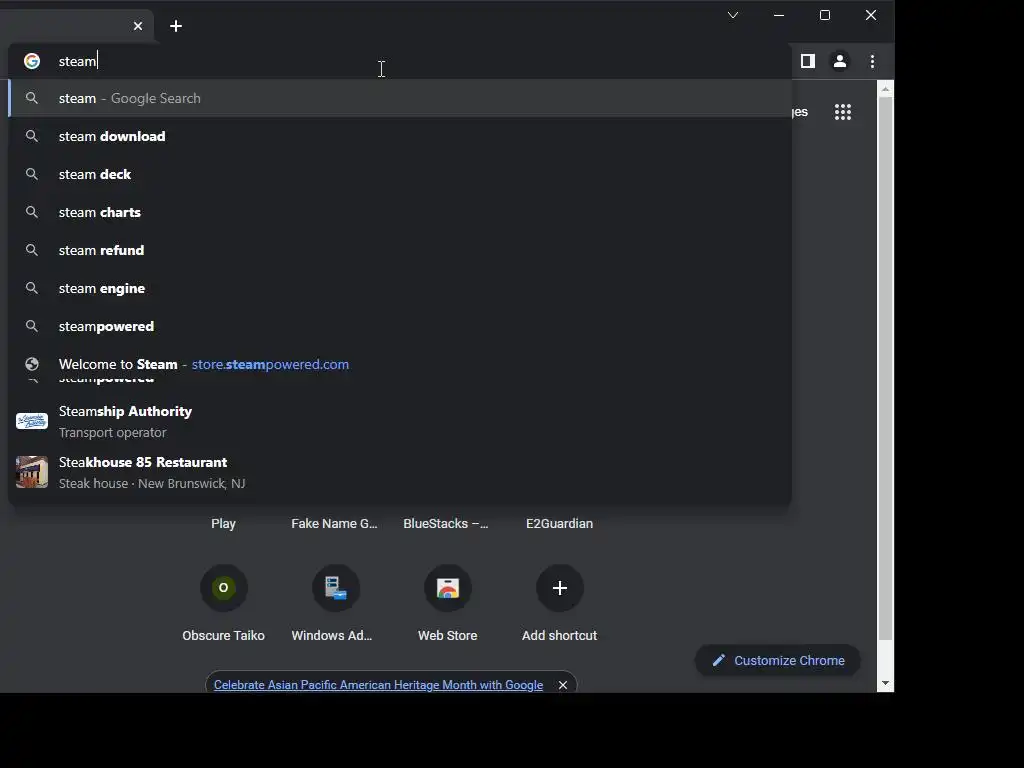The width and height of the screenshot is (1024, 768).
Task: Toggle the side panel icon
Action: (808, 61)
